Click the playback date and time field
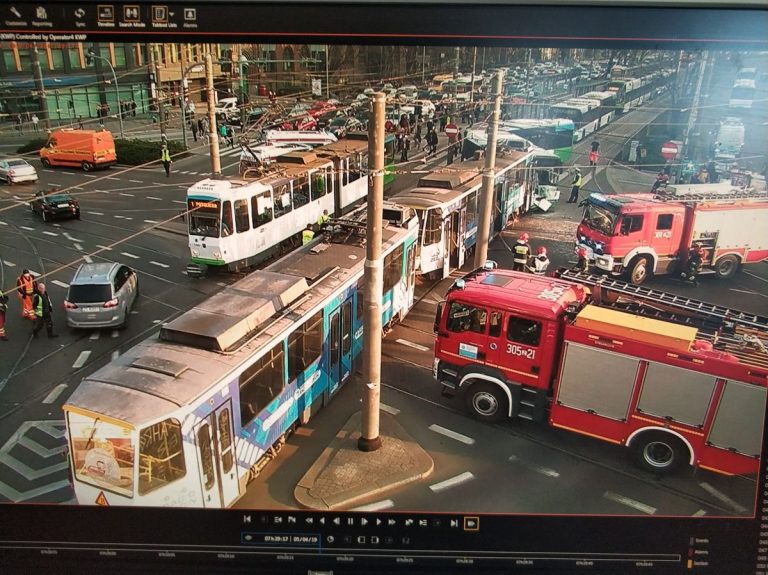 click(282, 538)
